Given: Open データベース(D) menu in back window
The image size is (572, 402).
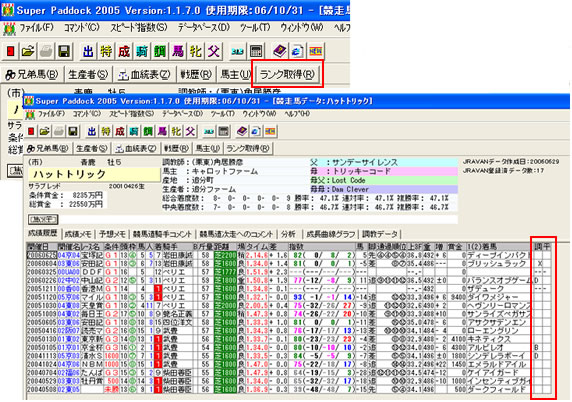Looking at the screenshot, I should 204,27.
